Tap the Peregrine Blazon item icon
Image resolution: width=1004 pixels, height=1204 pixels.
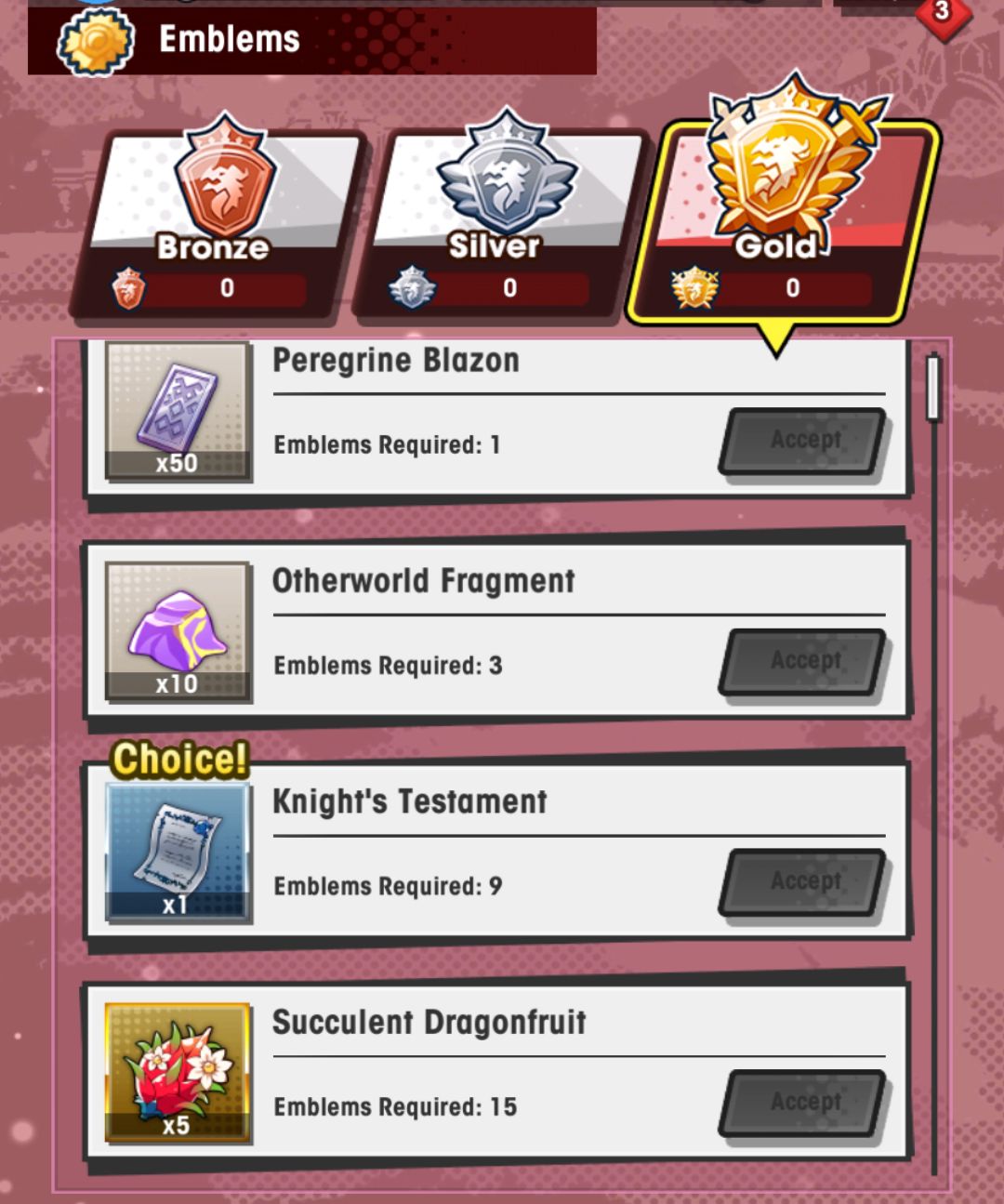click(x=178, y=410)
